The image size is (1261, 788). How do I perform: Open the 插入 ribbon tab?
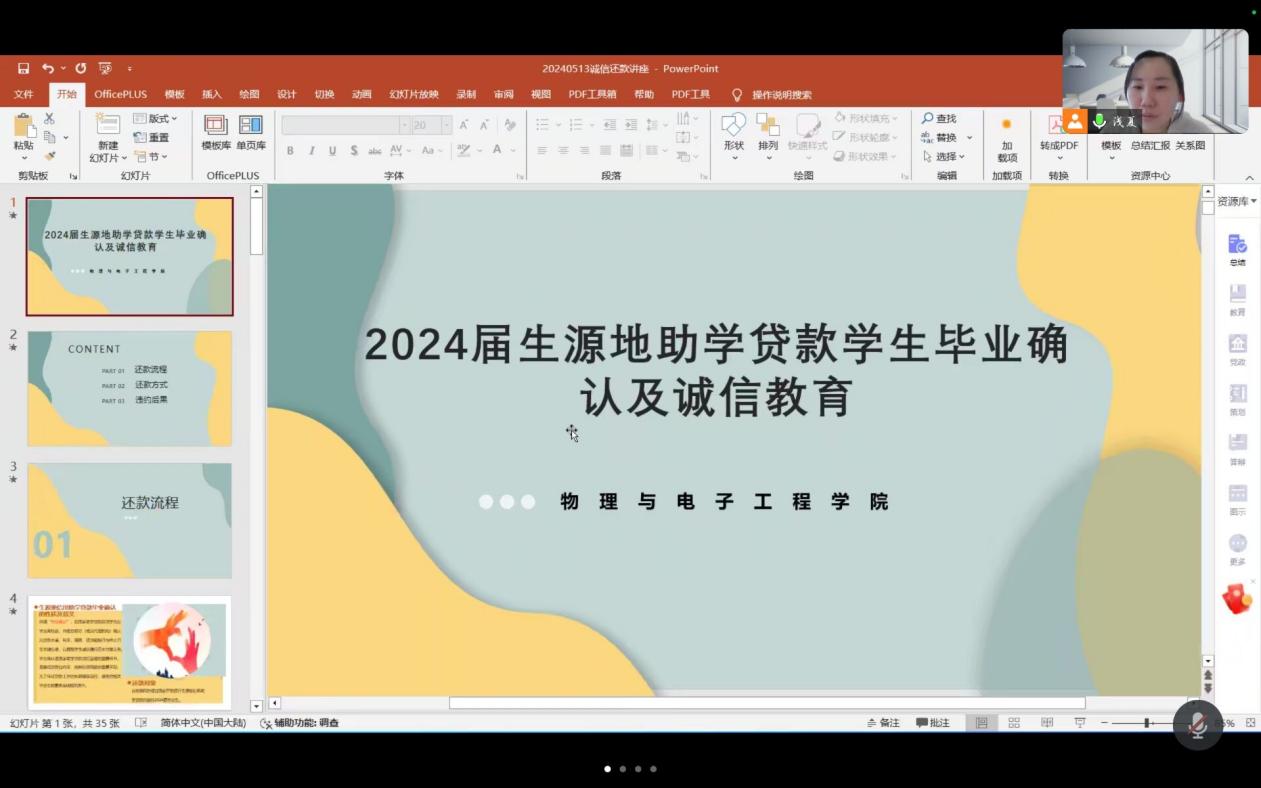[x=212, y=95]
